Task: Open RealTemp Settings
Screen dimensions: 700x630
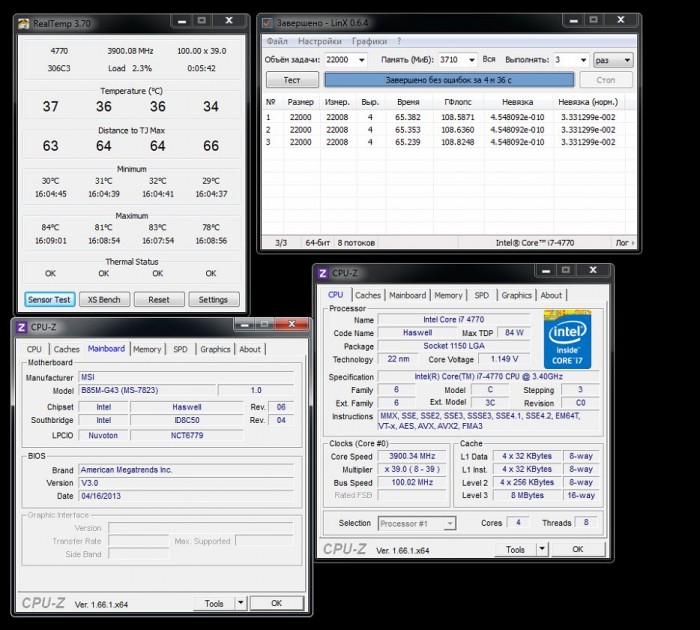Action: 213,300
